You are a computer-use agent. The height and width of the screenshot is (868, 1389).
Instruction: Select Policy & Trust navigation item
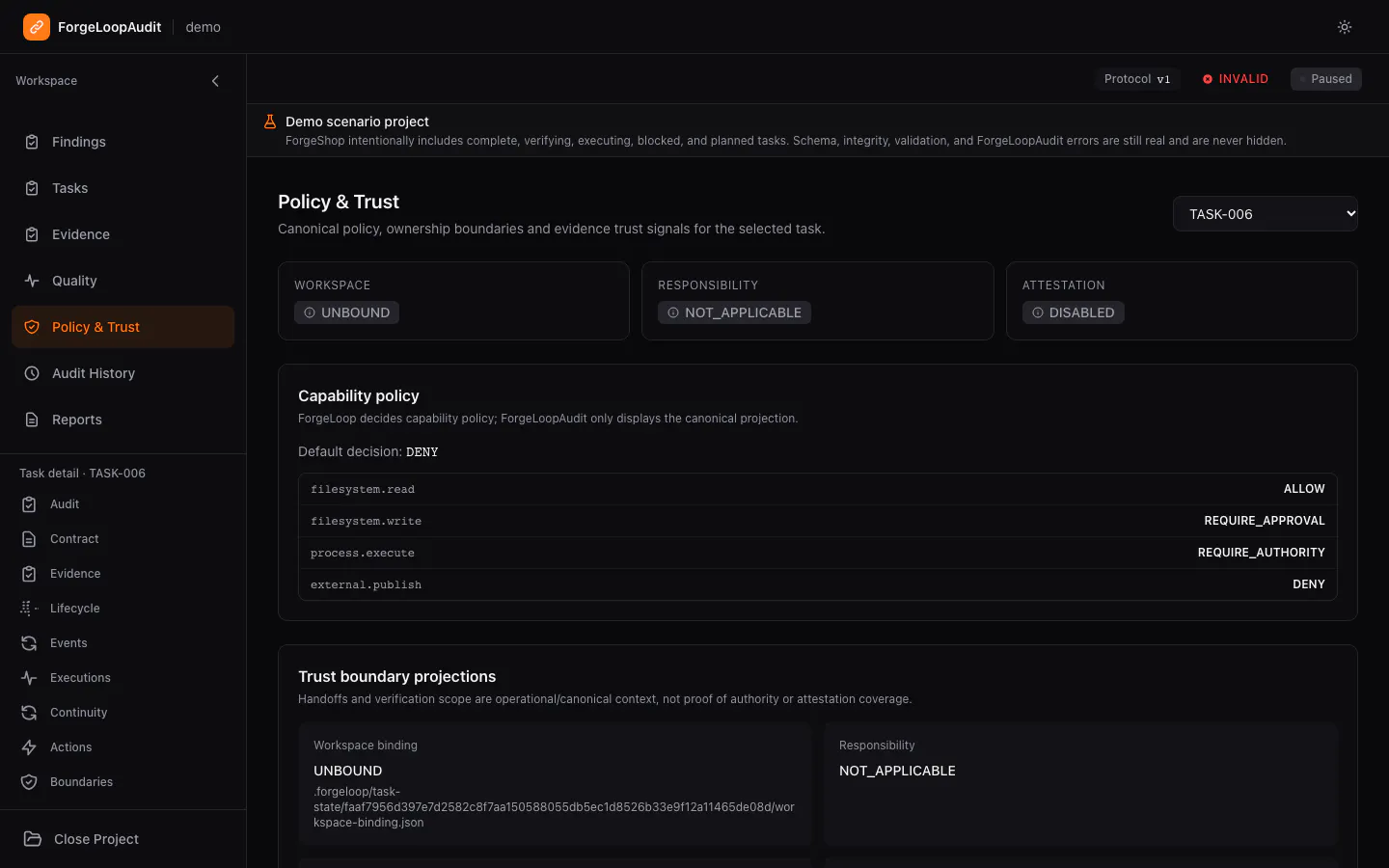point(123,327)
